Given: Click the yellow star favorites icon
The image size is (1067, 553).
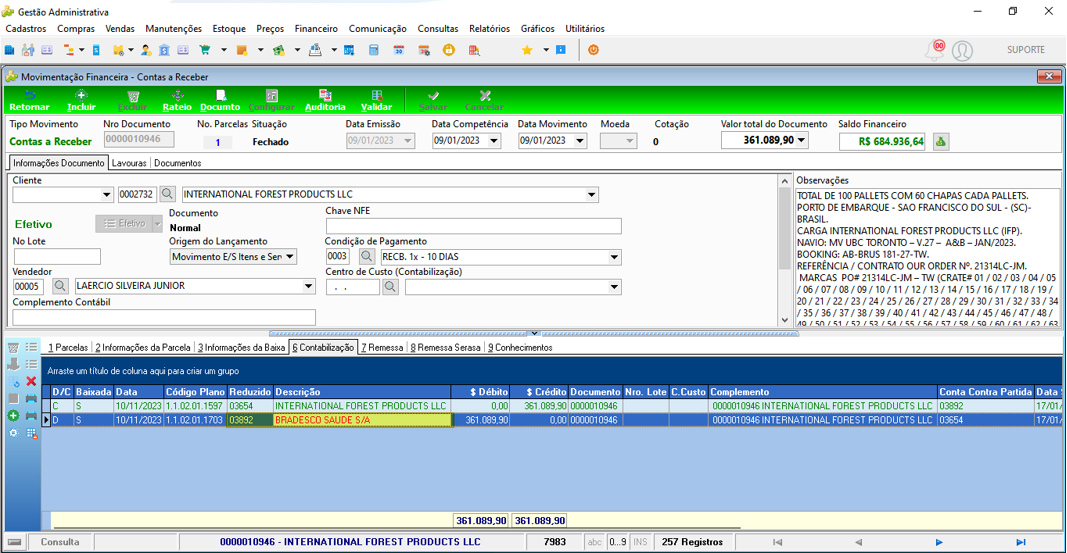Looking at the screenshot, I should (527, 50).
